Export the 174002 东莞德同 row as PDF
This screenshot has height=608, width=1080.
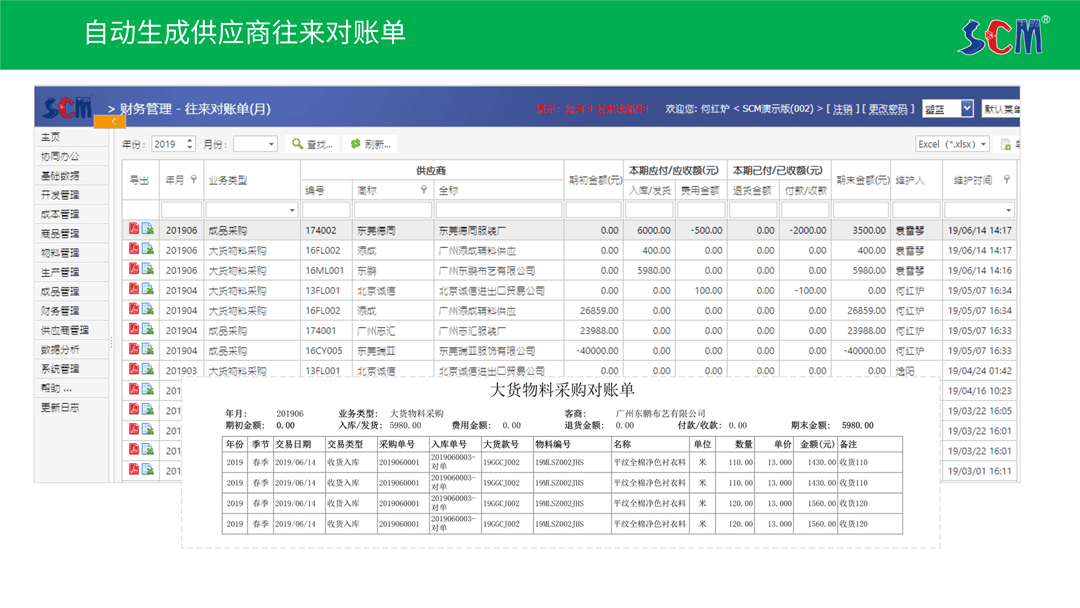[133, 230]
